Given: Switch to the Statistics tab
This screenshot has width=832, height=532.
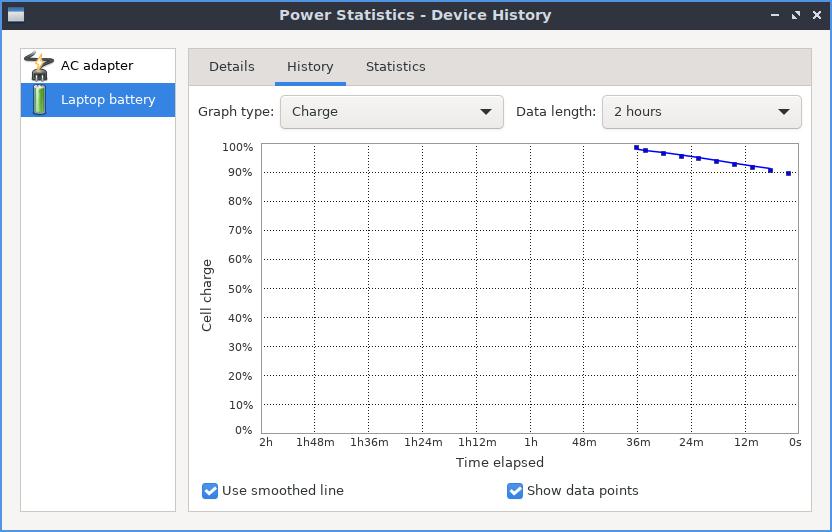Looking at the screenshot, I should 395,66.
